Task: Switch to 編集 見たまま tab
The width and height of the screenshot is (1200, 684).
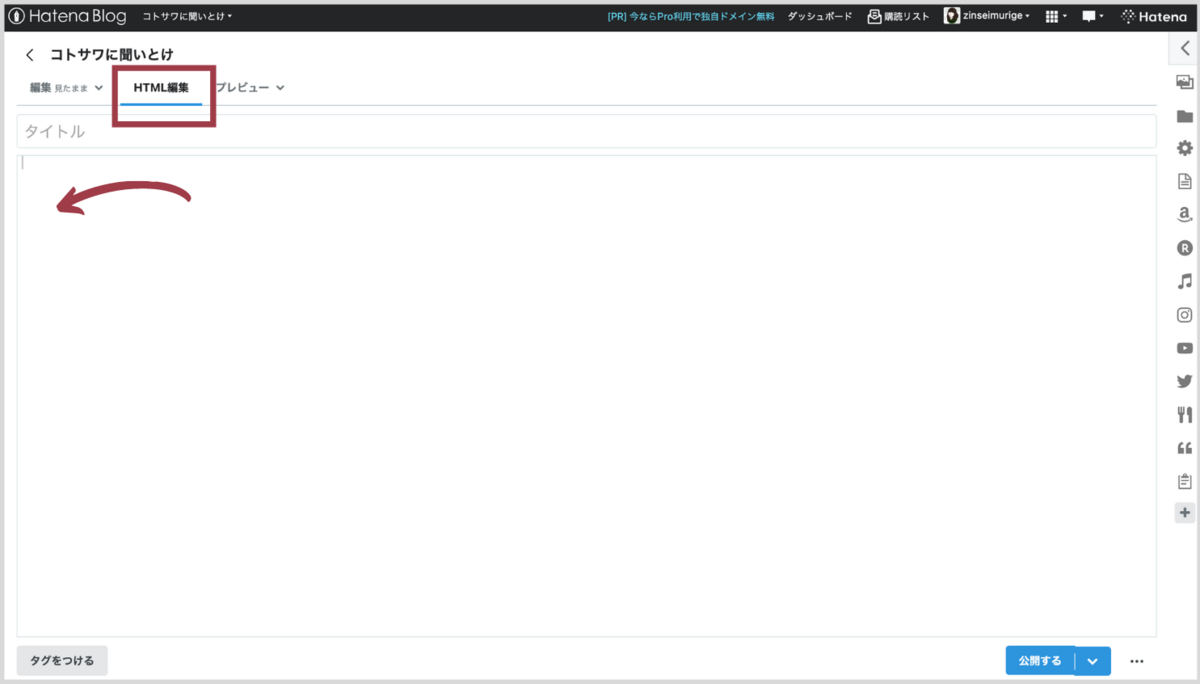Action: click(59, 88)
